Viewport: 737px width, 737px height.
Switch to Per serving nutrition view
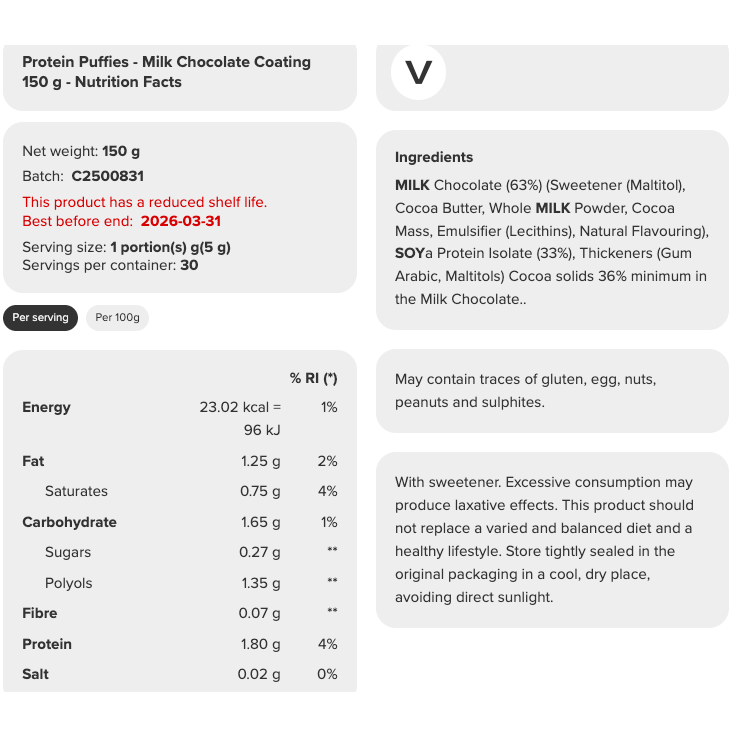point(41,318)
